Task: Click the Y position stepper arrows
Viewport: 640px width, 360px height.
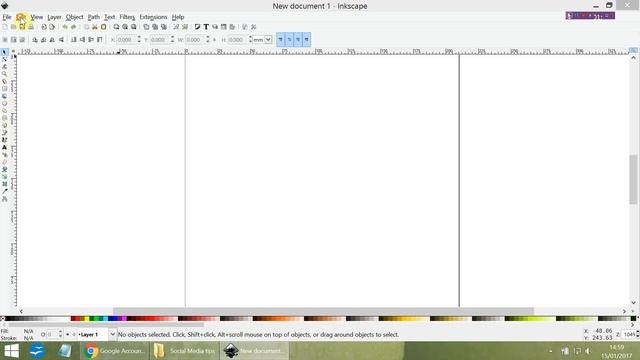Action: point(172,40)
